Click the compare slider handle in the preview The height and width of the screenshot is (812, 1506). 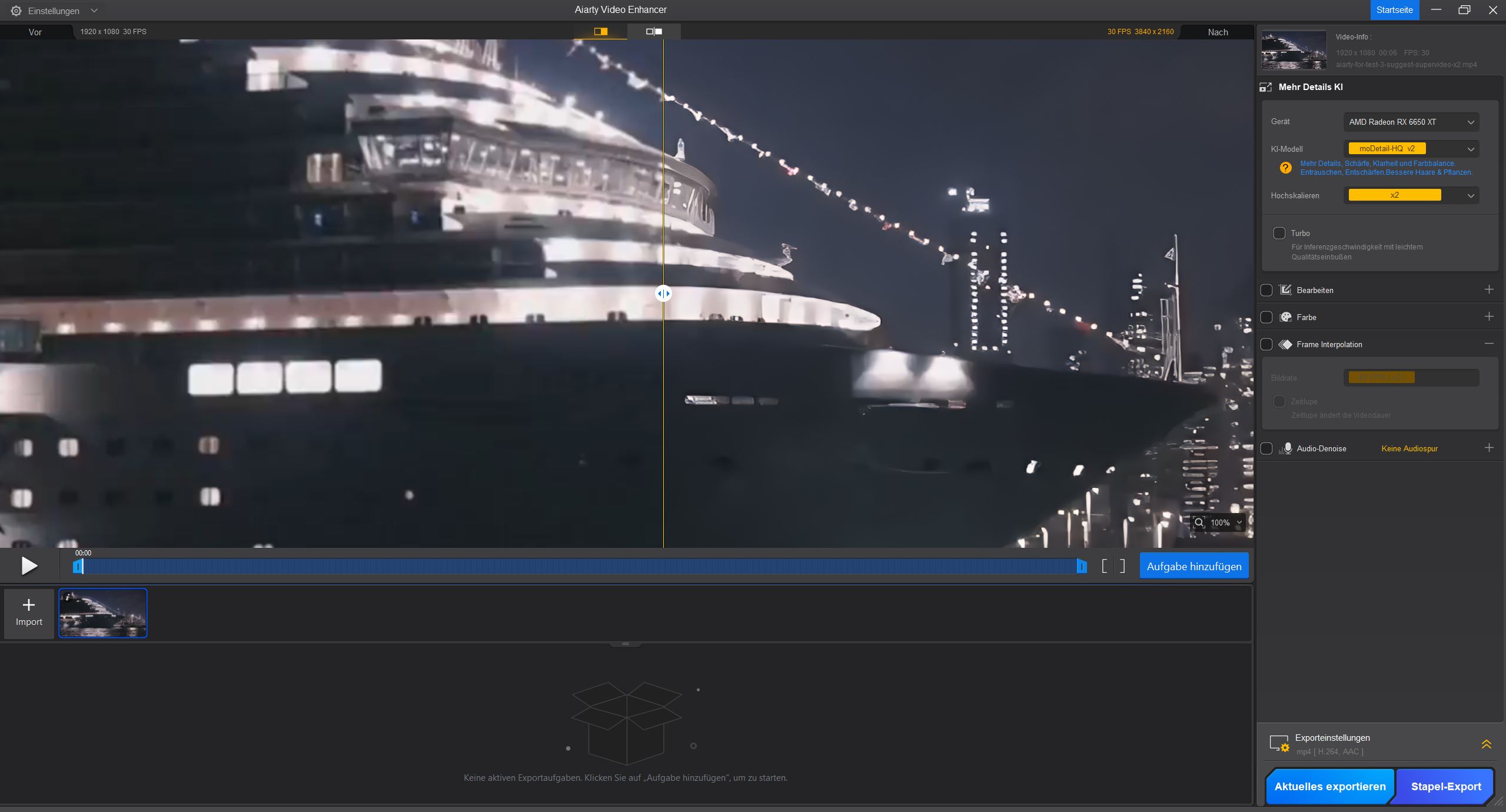tap(663, 294)
